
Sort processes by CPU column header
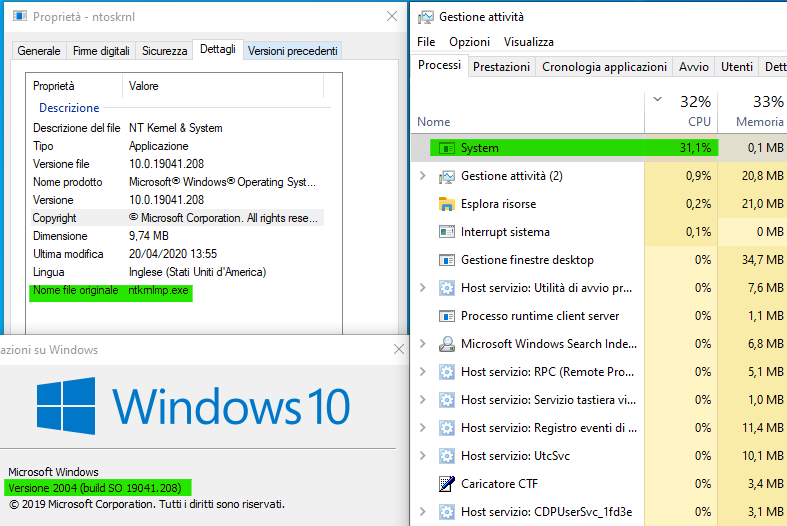(x=682, y=111)
